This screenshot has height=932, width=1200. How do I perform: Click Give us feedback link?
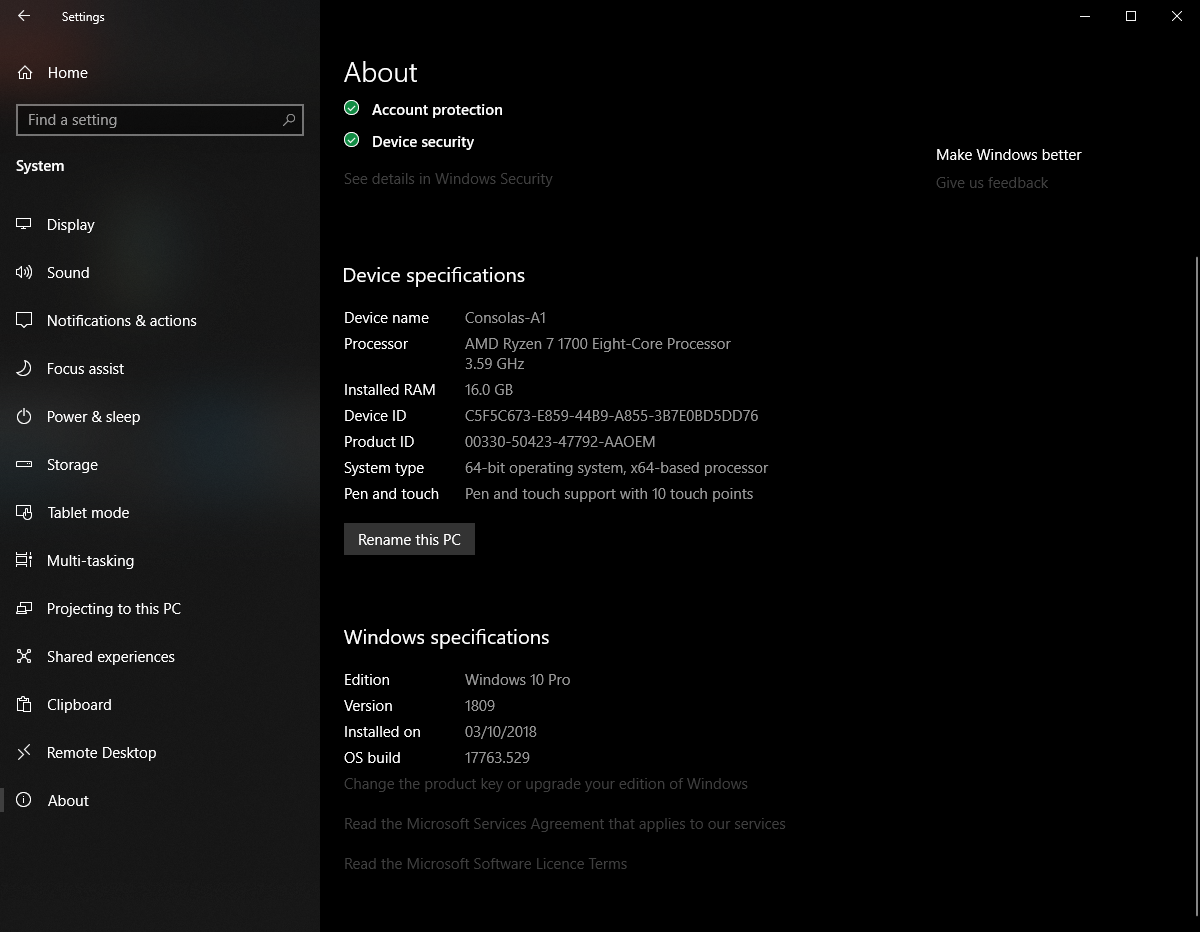click(992, 183)
